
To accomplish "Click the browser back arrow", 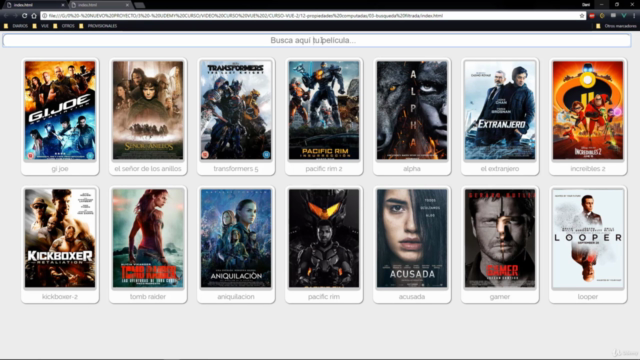I will point(6,16).
